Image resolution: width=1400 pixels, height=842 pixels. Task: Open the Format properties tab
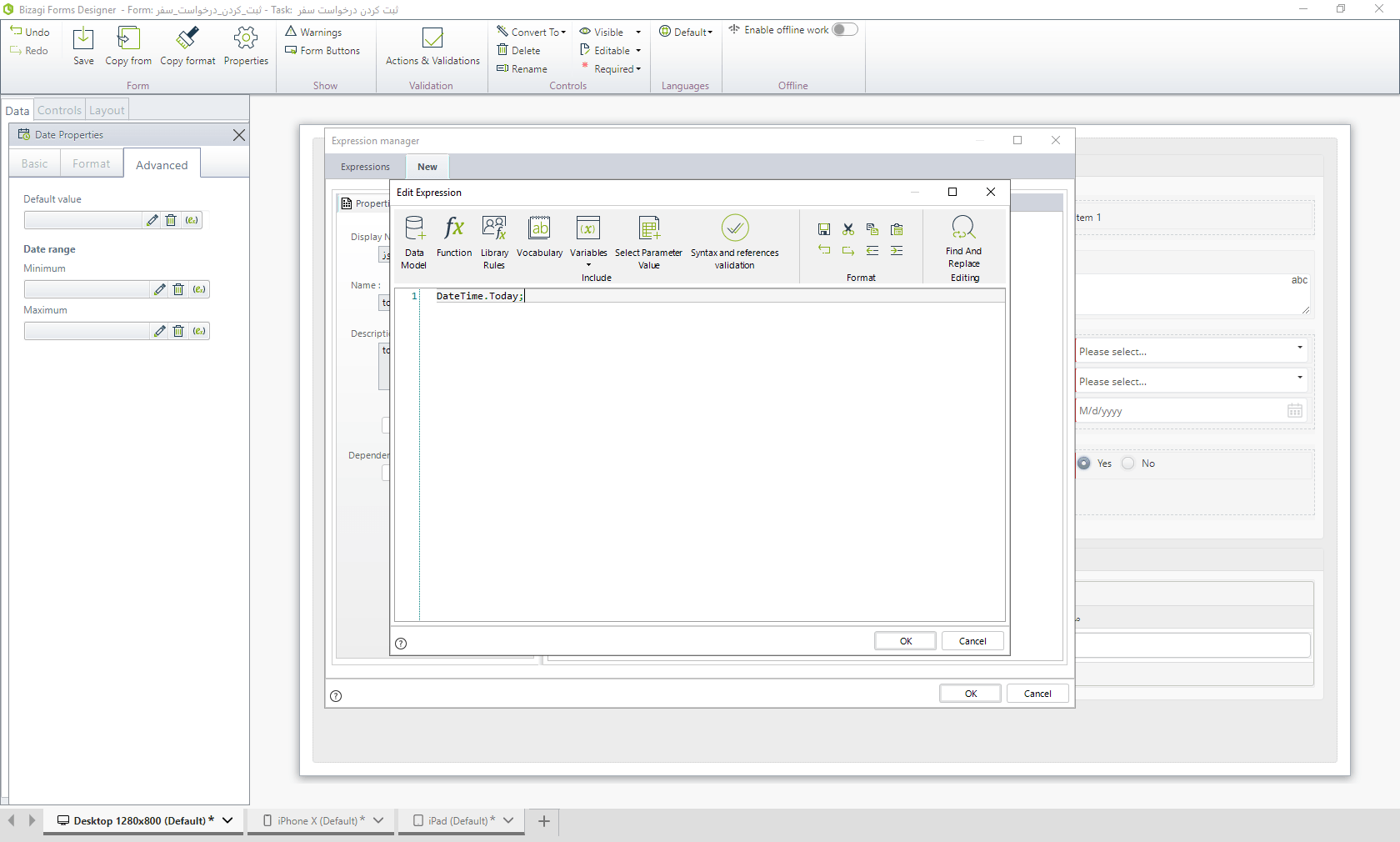tap(92, 163)
